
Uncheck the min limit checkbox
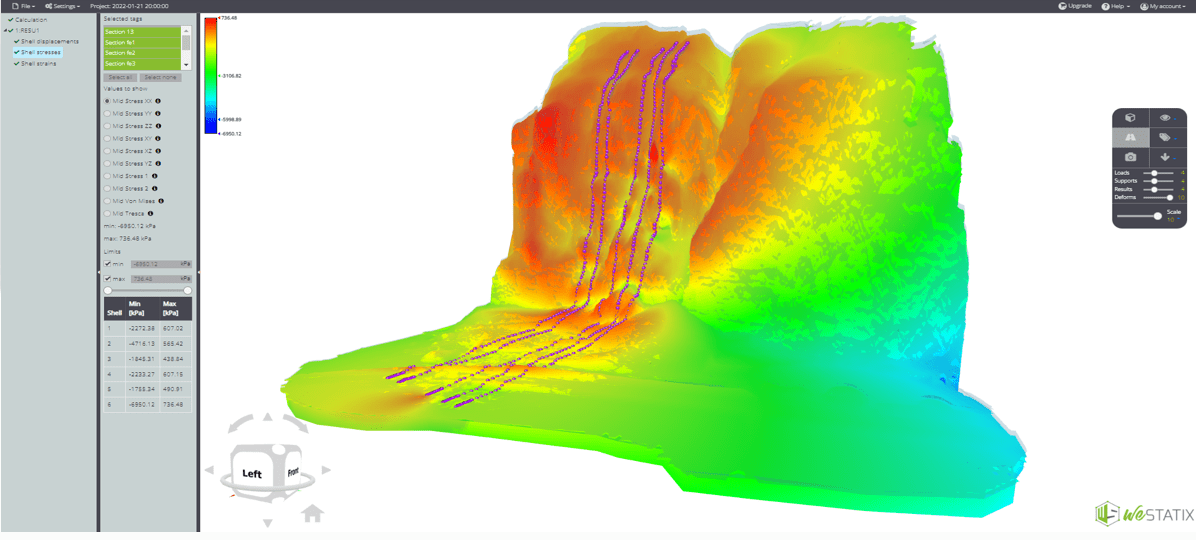pos(108,263)
